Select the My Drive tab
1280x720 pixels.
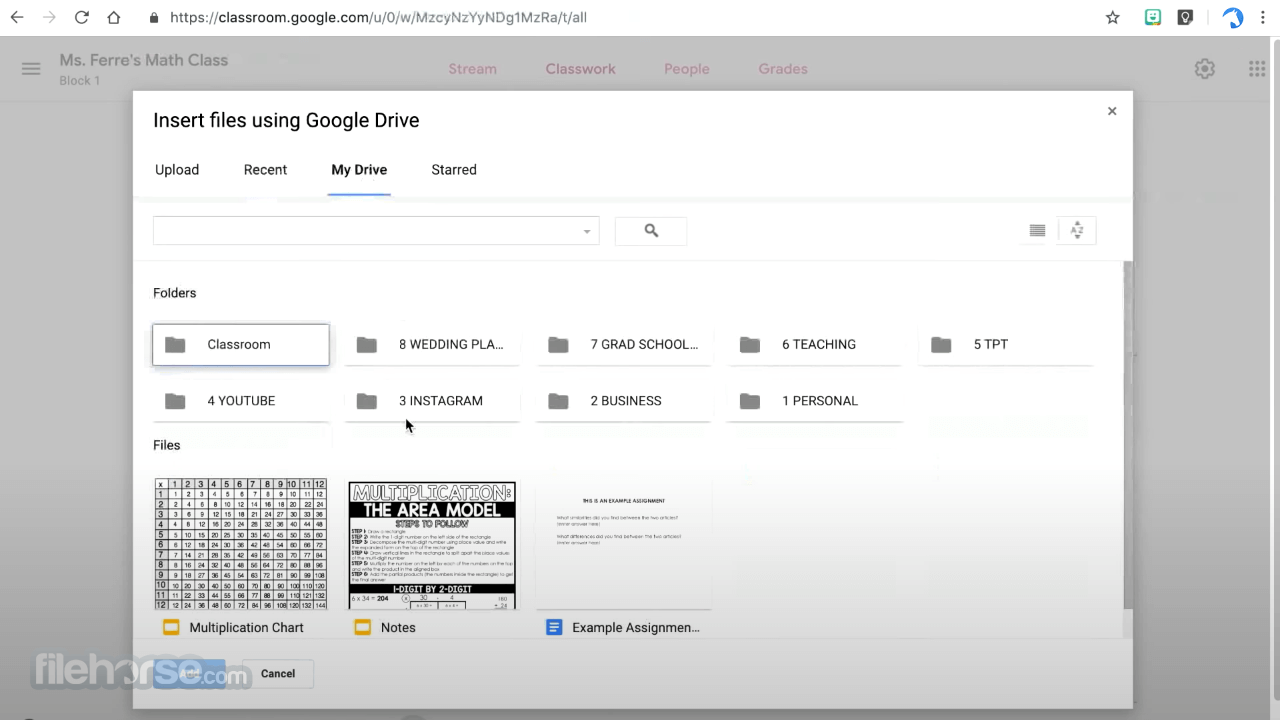359,170
